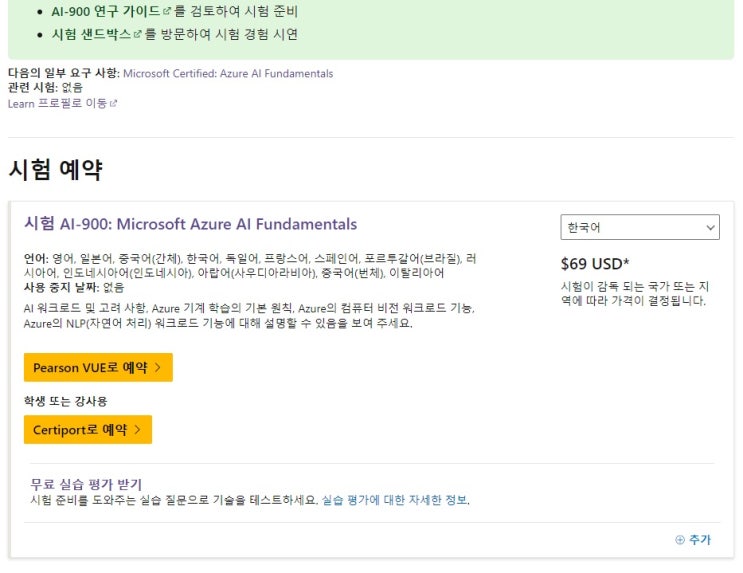Click the Certiport로 예약 button
The image size is (743, 573).
click(x=88, y=429)
